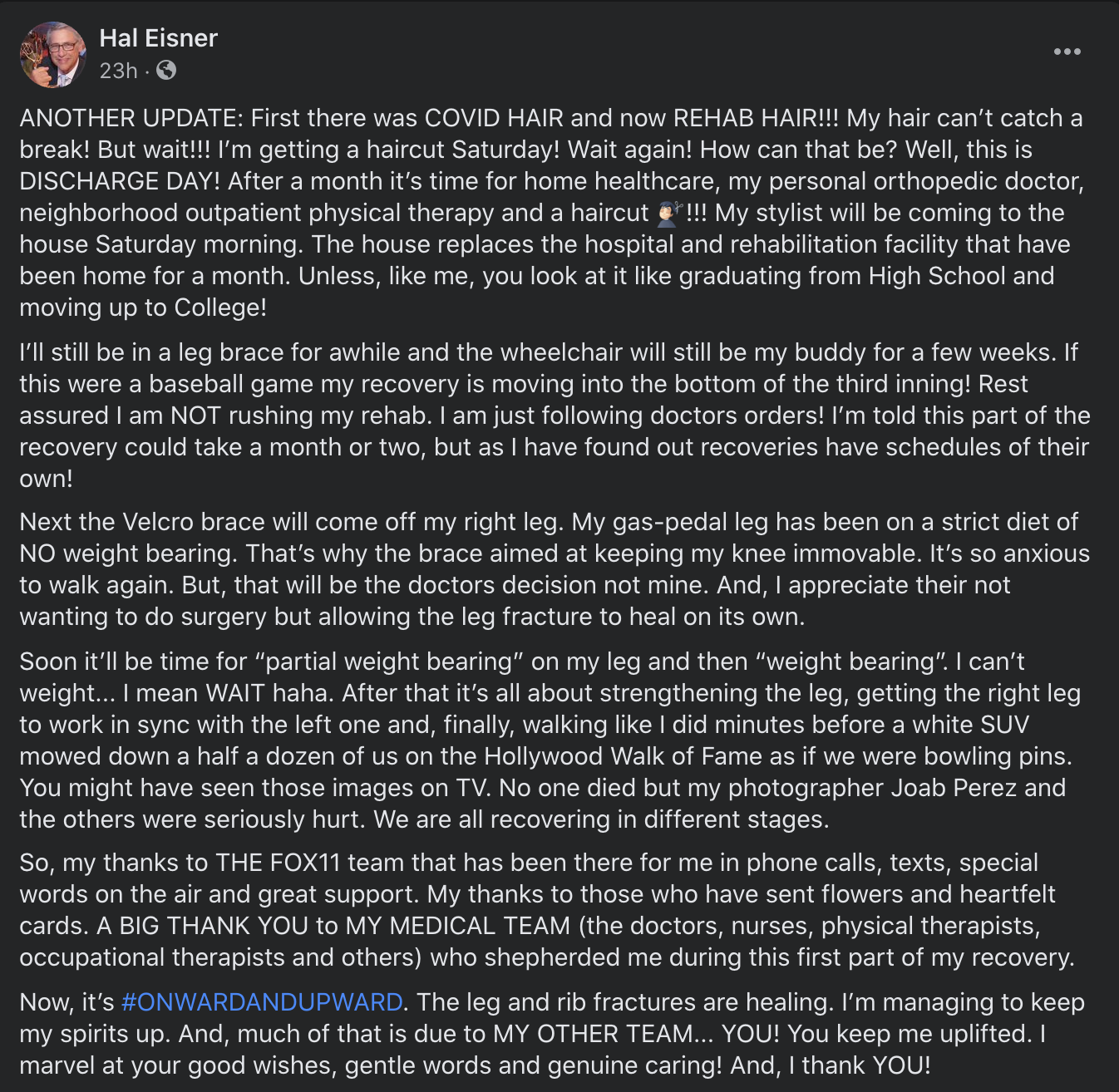Image resolution: width=1119 pixels, height=1092 pixels.
Task: Click the haircut emoji in the post
Action: [669, 213]
